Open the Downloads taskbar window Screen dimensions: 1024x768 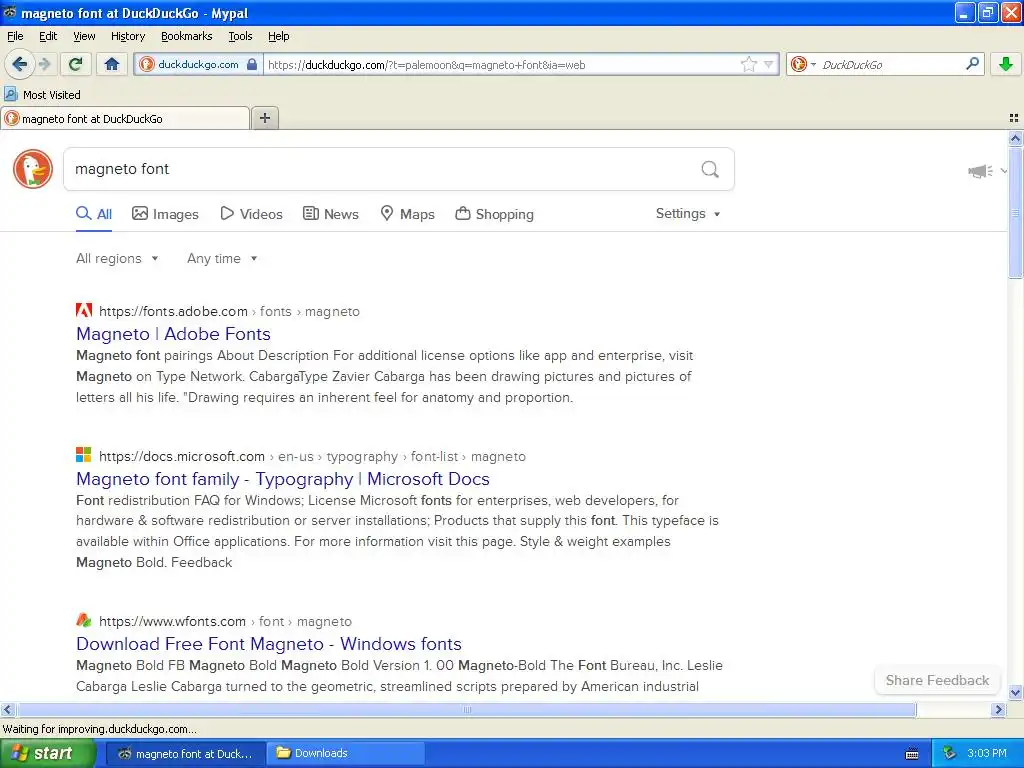tap(346, 753)
